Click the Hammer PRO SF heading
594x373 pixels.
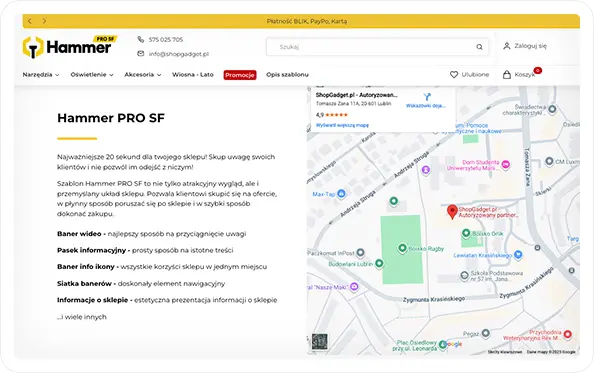point(111,118)
